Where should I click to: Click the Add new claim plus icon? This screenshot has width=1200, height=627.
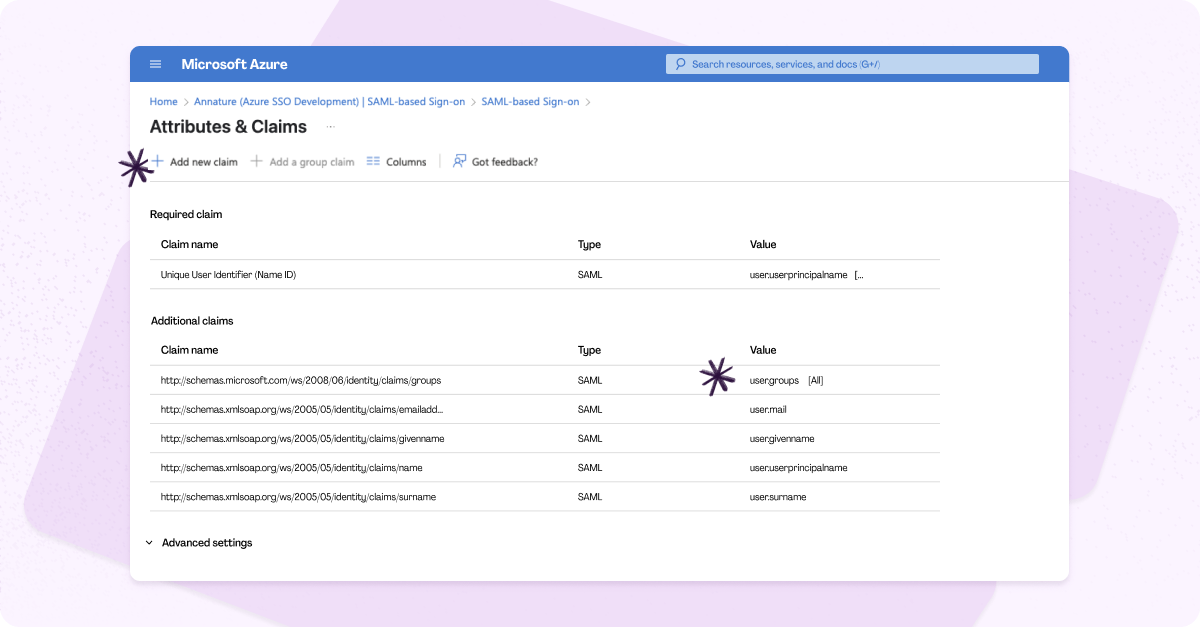[x=157, y=161]
